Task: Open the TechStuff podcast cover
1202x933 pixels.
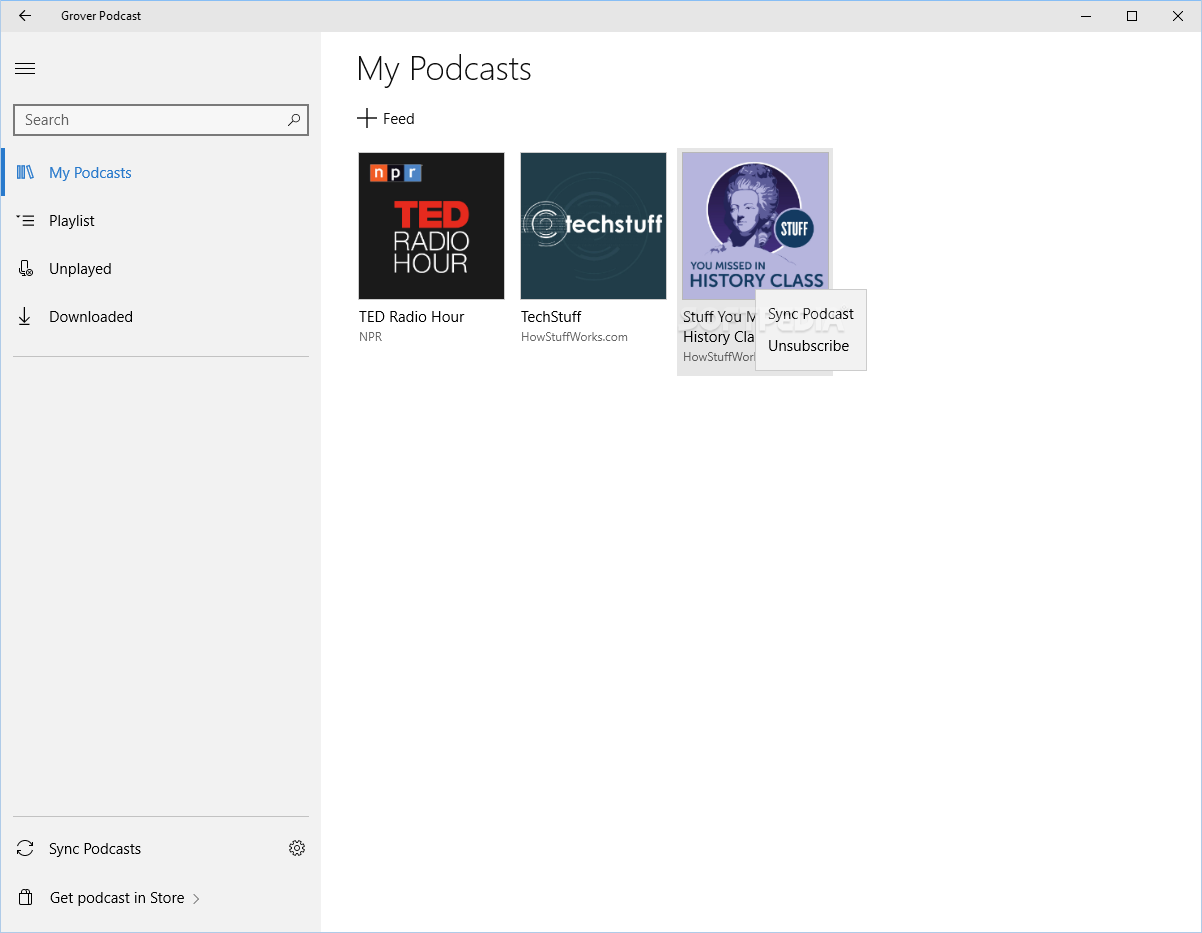Action: (x=593, y=226)
